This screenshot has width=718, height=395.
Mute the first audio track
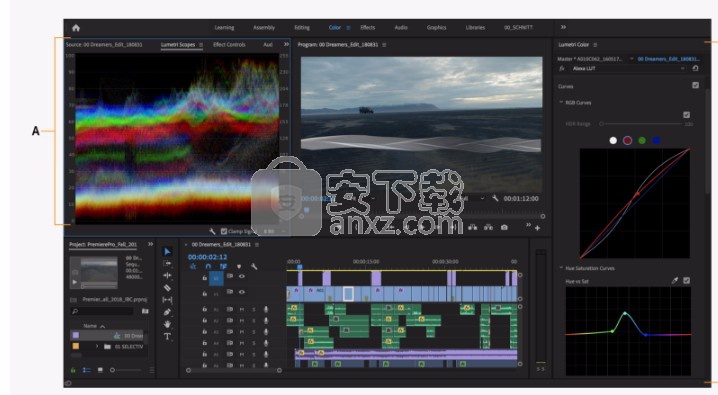point(242,309)
